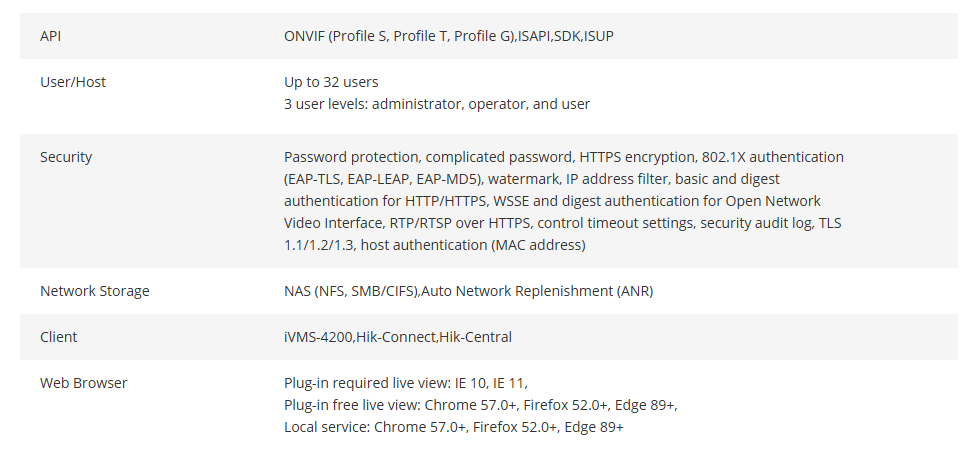The image size is (976, 454).
Task: Click the User/Host label
Action: point(73,82)
